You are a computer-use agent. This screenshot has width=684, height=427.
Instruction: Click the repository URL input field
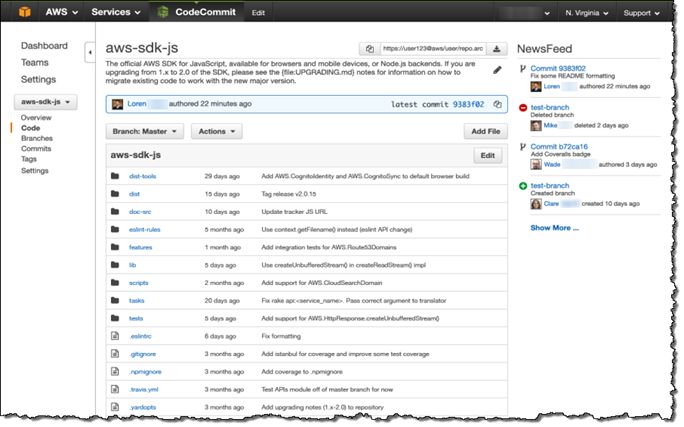click(433, 49)
